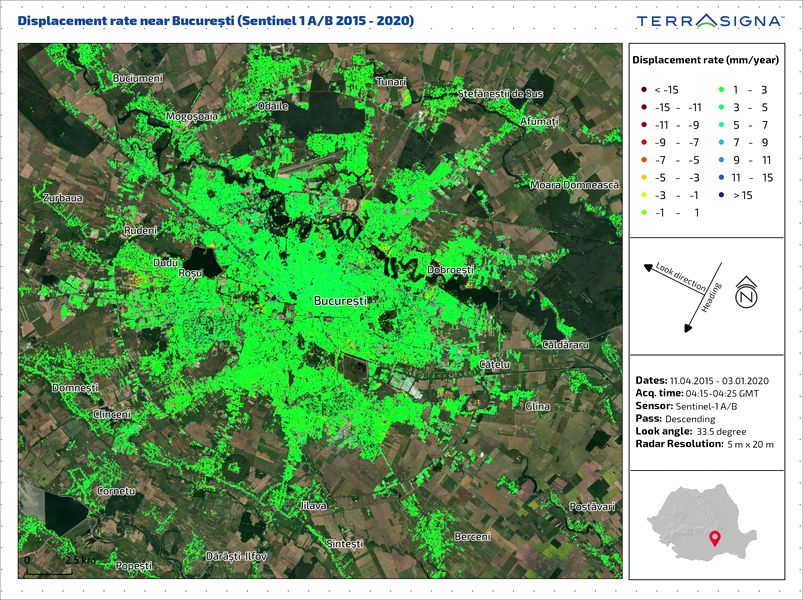The width and height of the screenshot is (803, 600).
Task: Select the dark red '< -15' legend dot
Action: point(644,90)
